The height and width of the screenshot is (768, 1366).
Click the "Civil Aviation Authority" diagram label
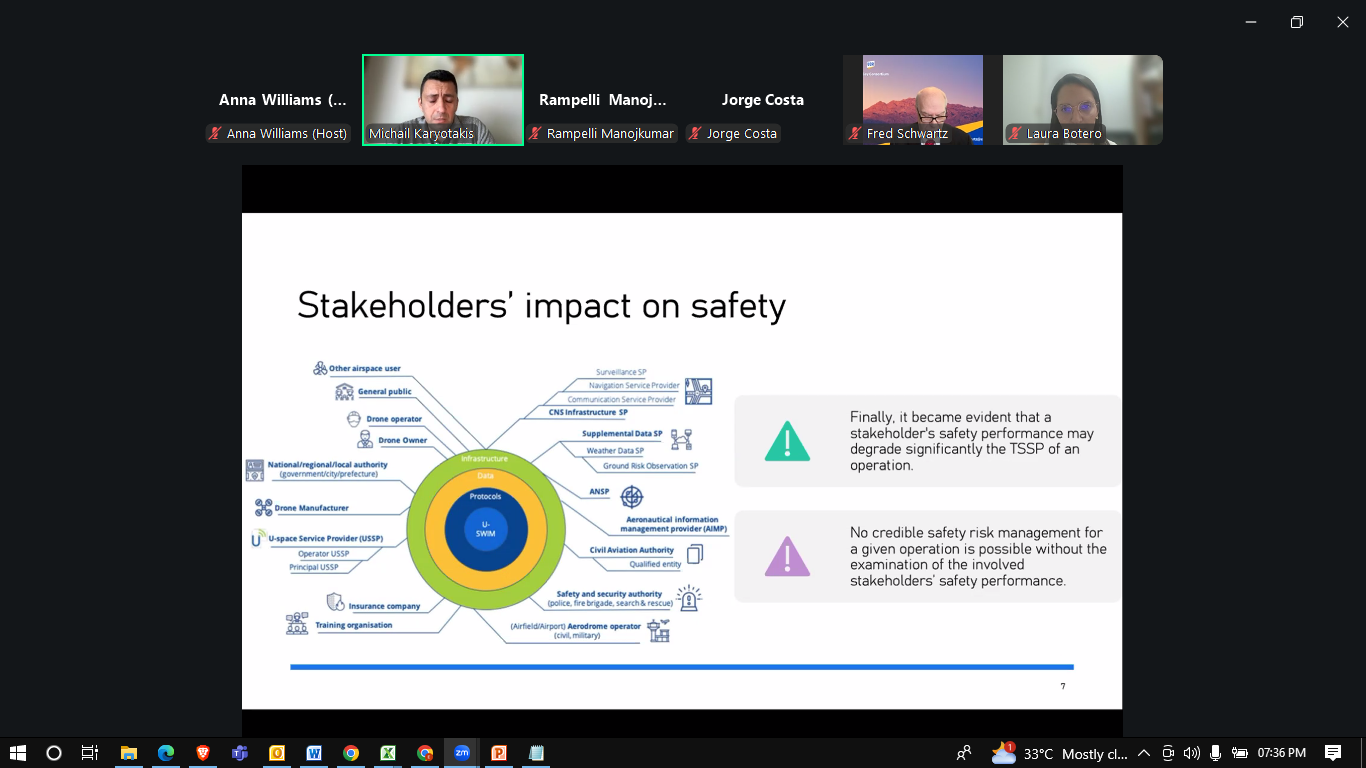[x=632, y=550]
